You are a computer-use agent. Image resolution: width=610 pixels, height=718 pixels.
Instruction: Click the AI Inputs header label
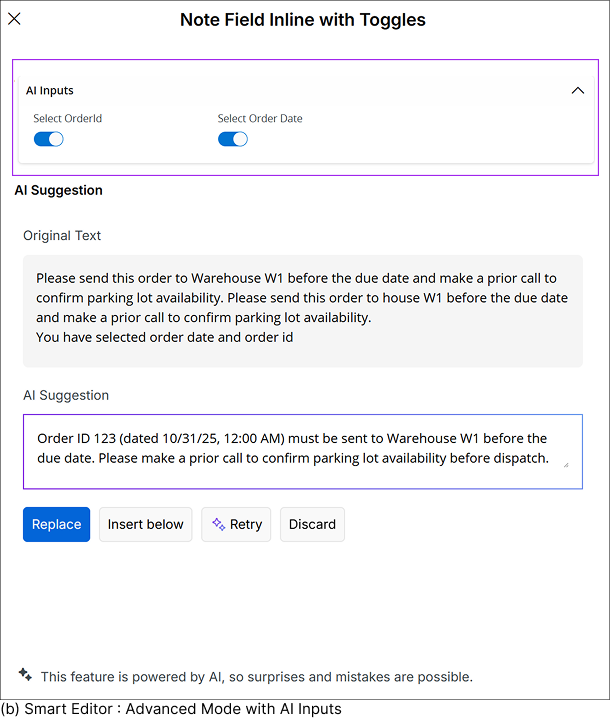point(50,91)
